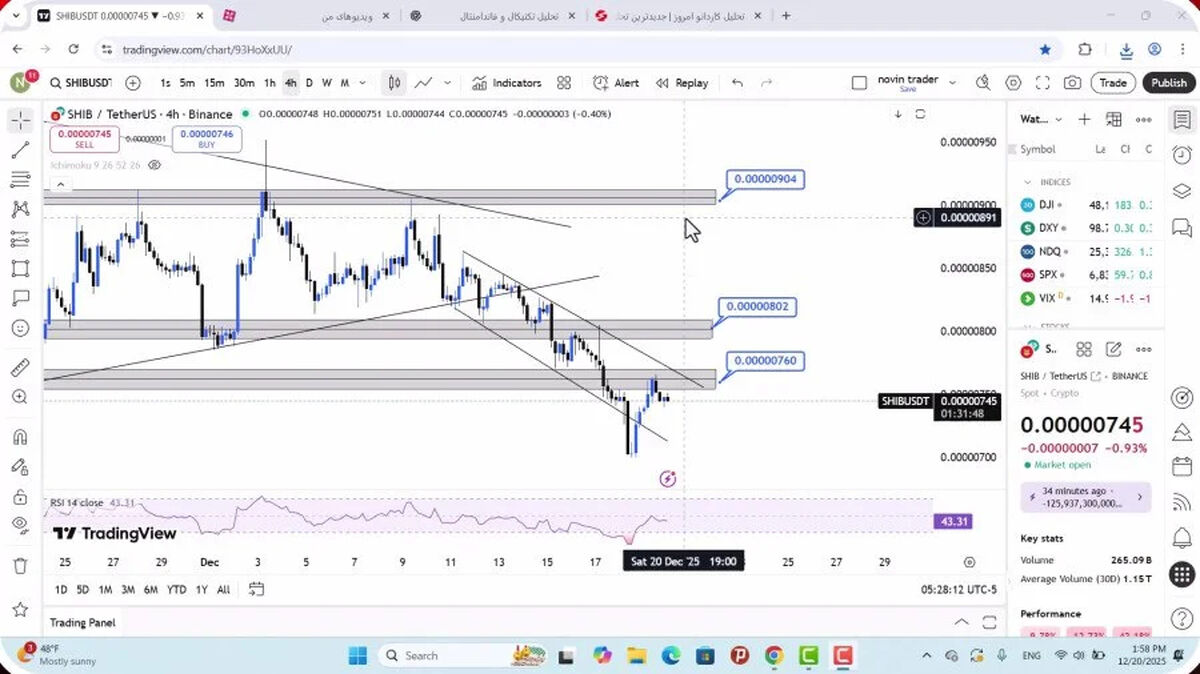Select the 1h timeframe
The image size is (1200, 674).
(x=269, y=83)
